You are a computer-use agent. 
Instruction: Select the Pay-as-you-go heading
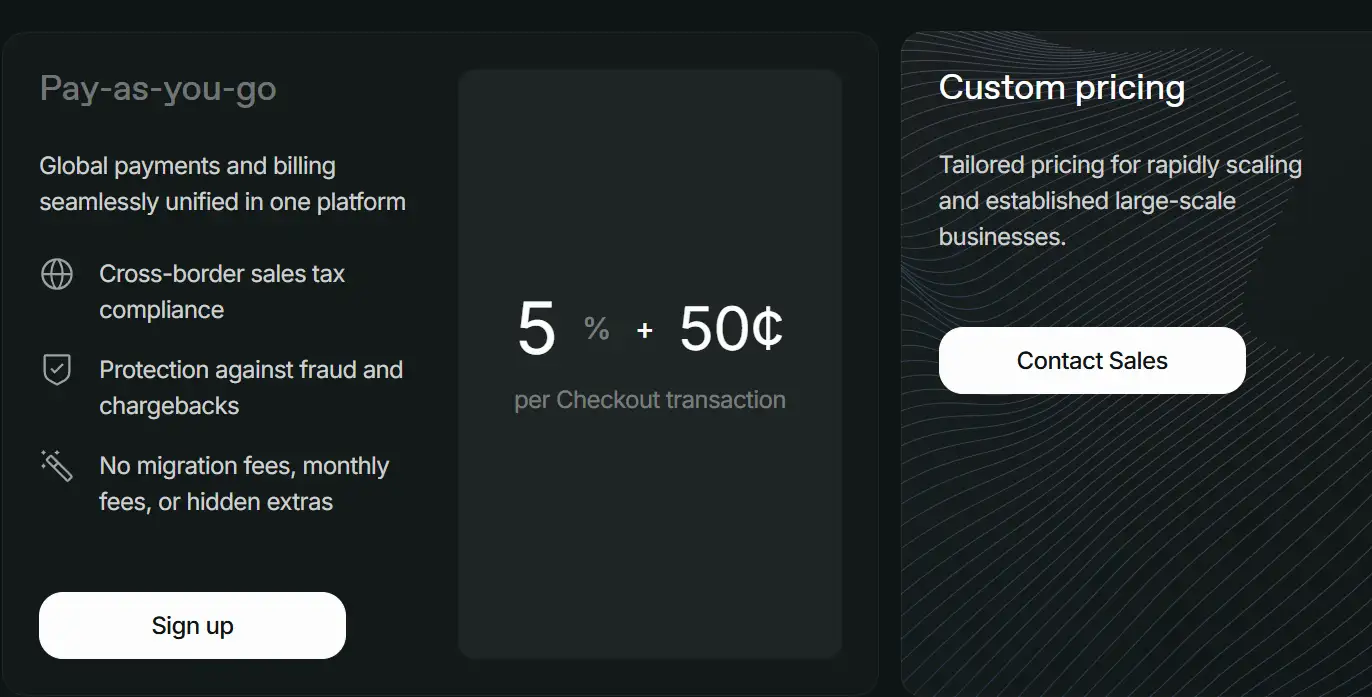pos(158,89)
